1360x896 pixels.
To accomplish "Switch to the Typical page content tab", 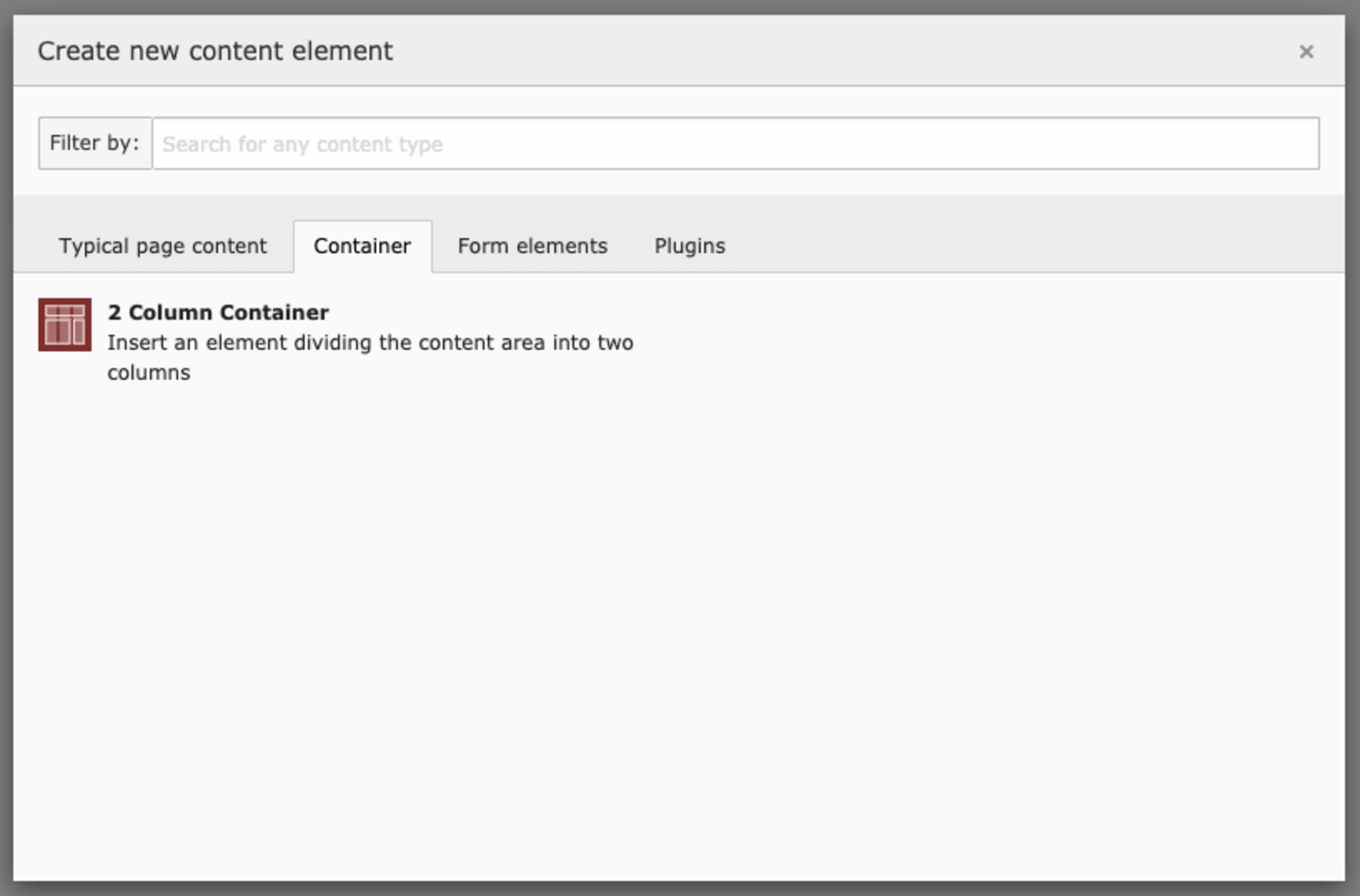I will (x=162, y=245).
